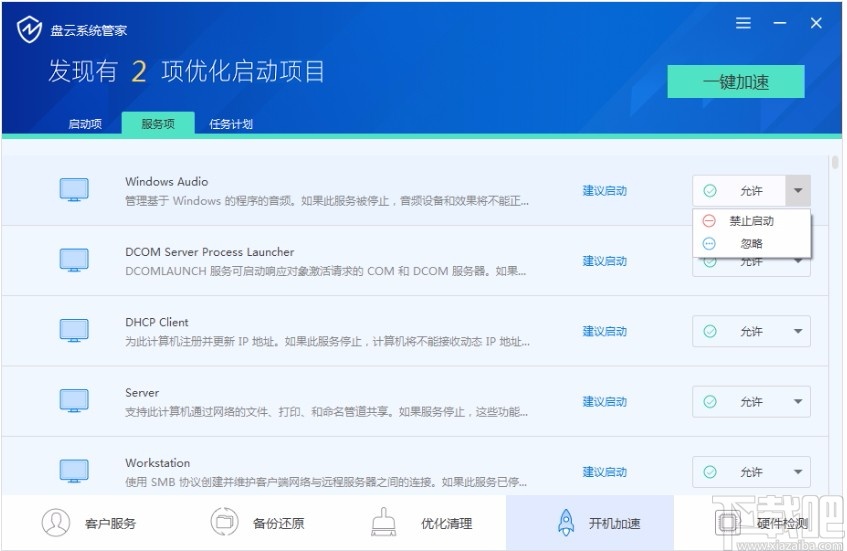Screen dimensions: 847x551
Task: Select the DHCP Client service name
Action: point(157,322)
